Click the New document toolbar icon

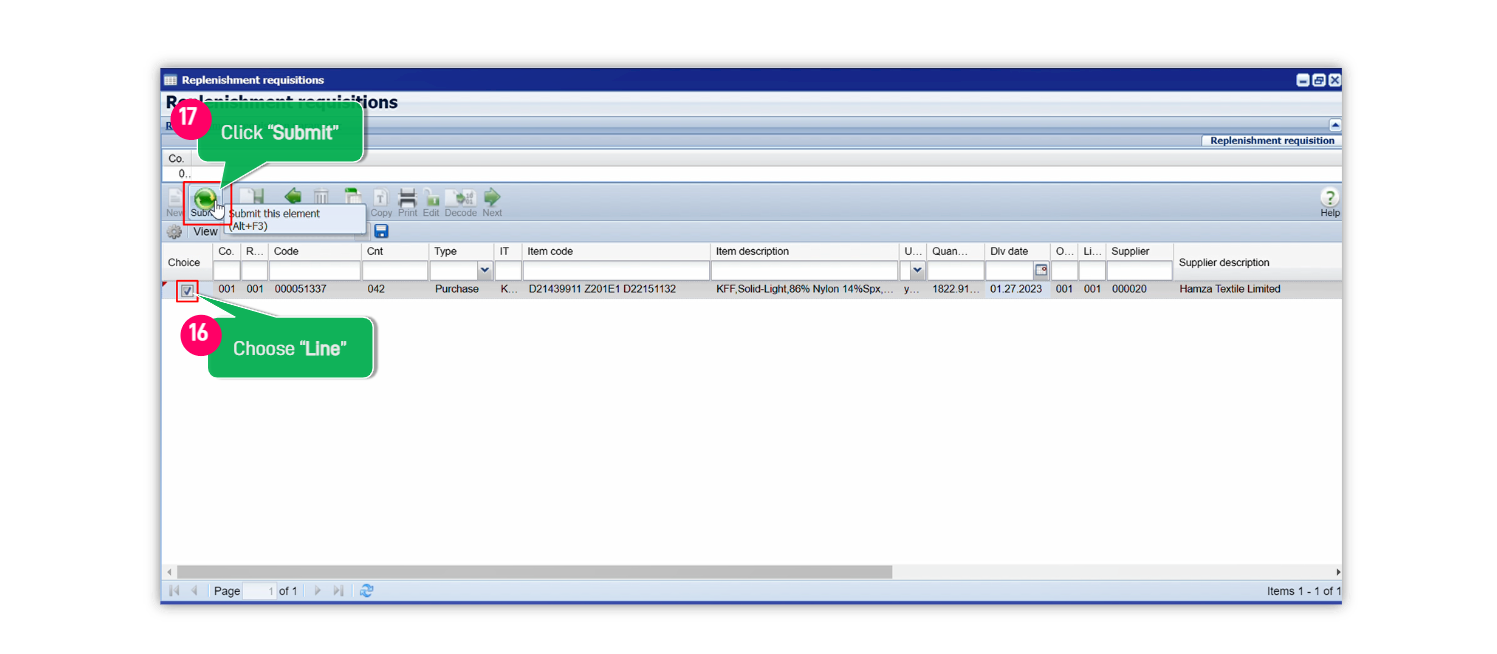coord(174,198)
